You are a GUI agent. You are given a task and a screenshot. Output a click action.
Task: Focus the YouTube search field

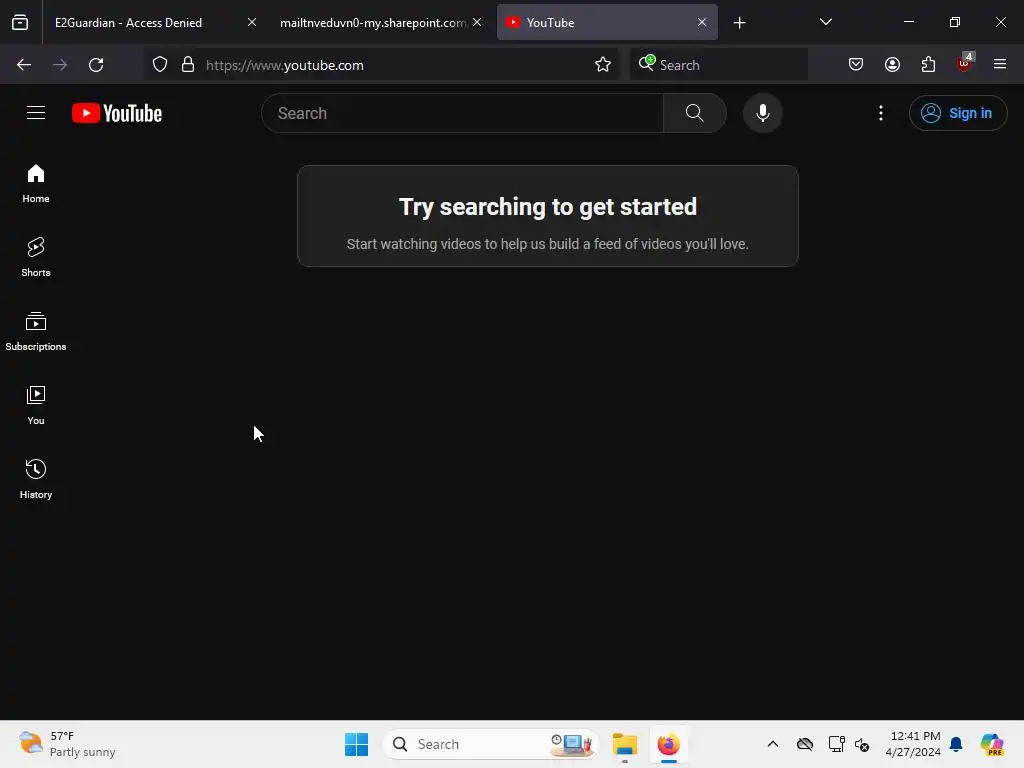462,113
